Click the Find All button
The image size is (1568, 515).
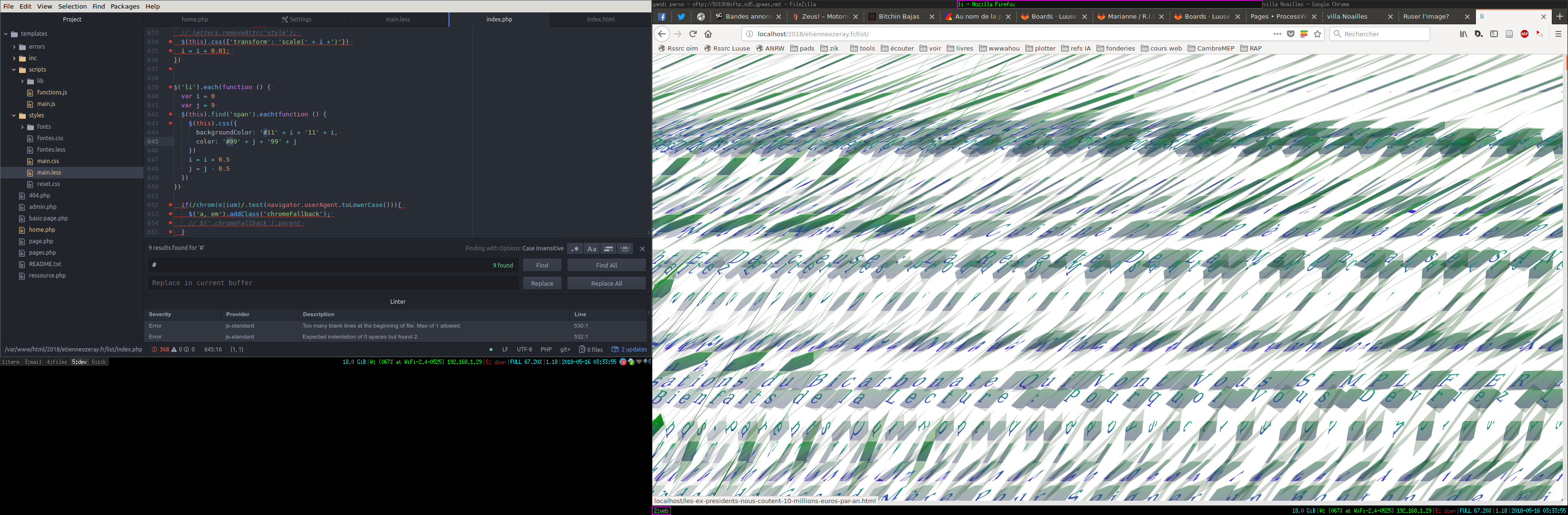pyautogui.click(x=606, y=265)
